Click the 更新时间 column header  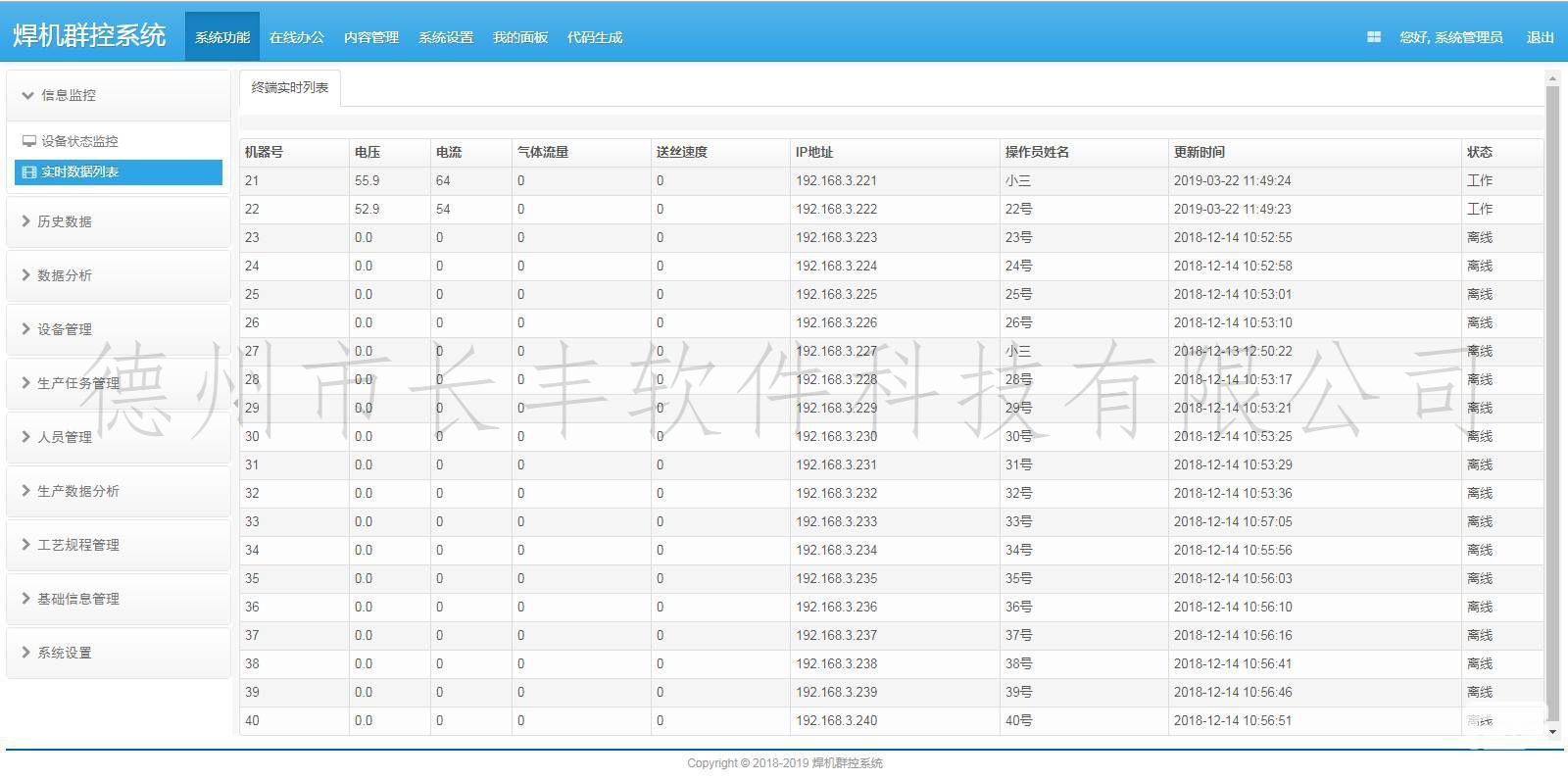pos(1200,152)
